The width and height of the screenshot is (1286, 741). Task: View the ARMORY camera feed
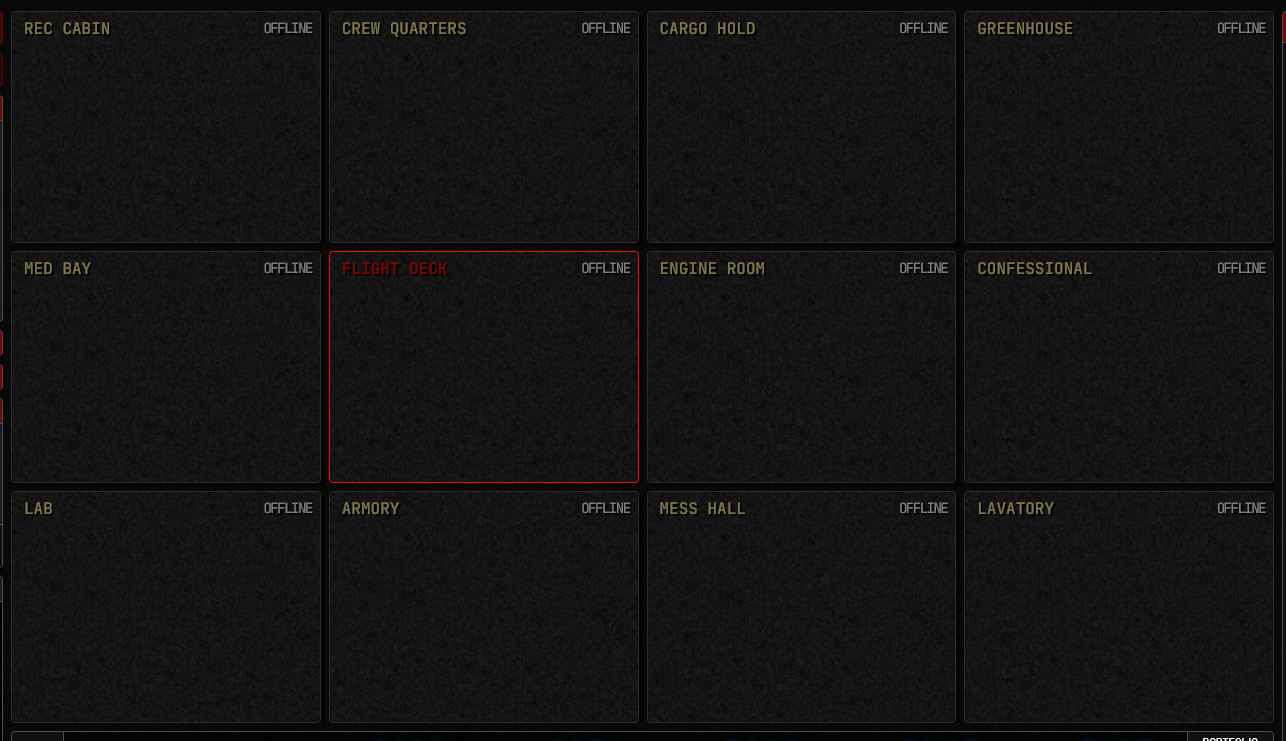tap(484, 607)
